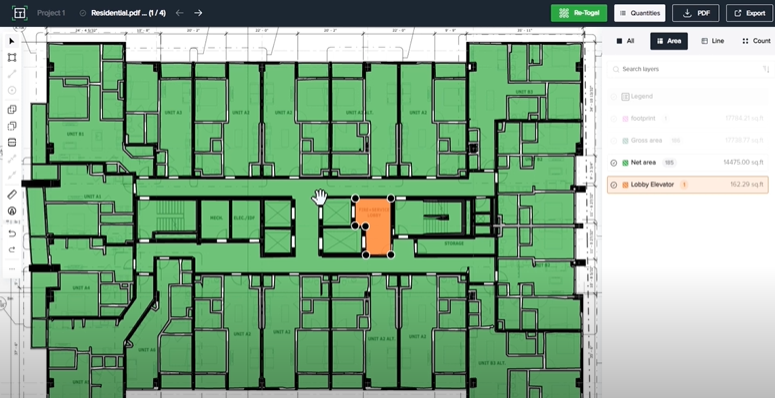Viewport: 775px width, 398px height.
Task: Redo the last action
Action: coord(12,249)
